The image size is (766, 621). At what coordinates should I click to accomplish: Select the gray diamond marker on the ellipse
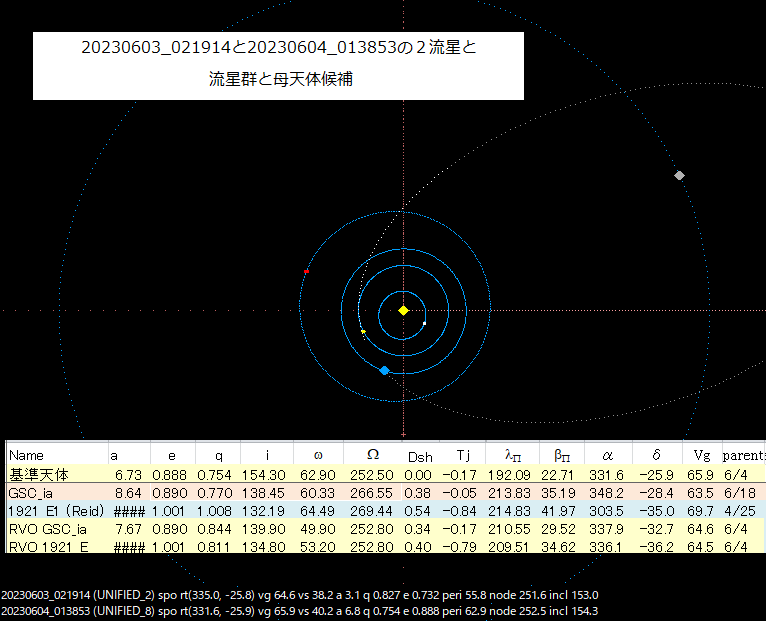[x=680, y=175]
